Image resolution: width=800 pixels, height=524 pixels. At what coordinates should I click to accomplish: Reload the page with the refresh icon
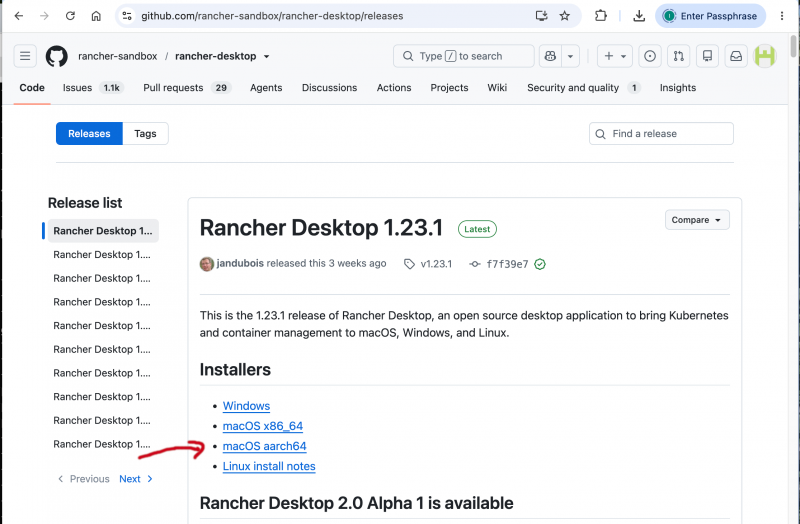tap(70, 16)
